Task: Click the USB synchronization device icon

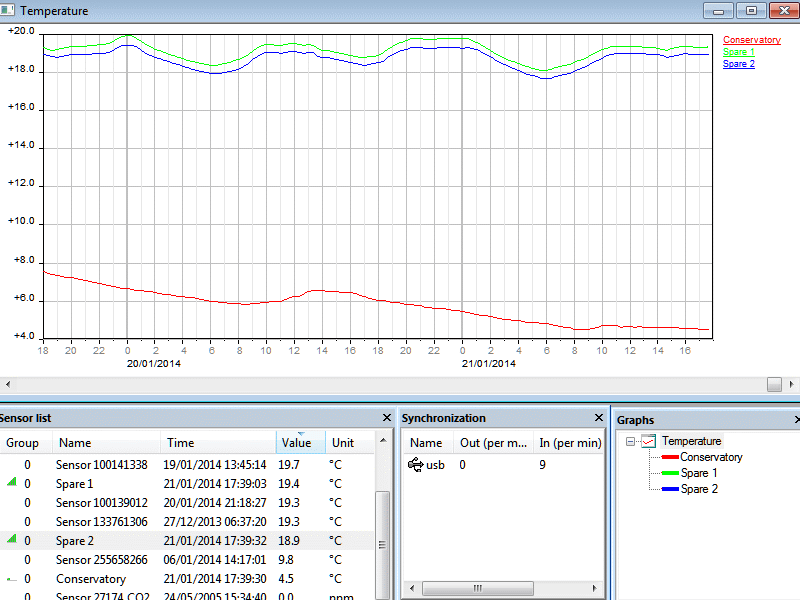Action: [x=416, y=465]
